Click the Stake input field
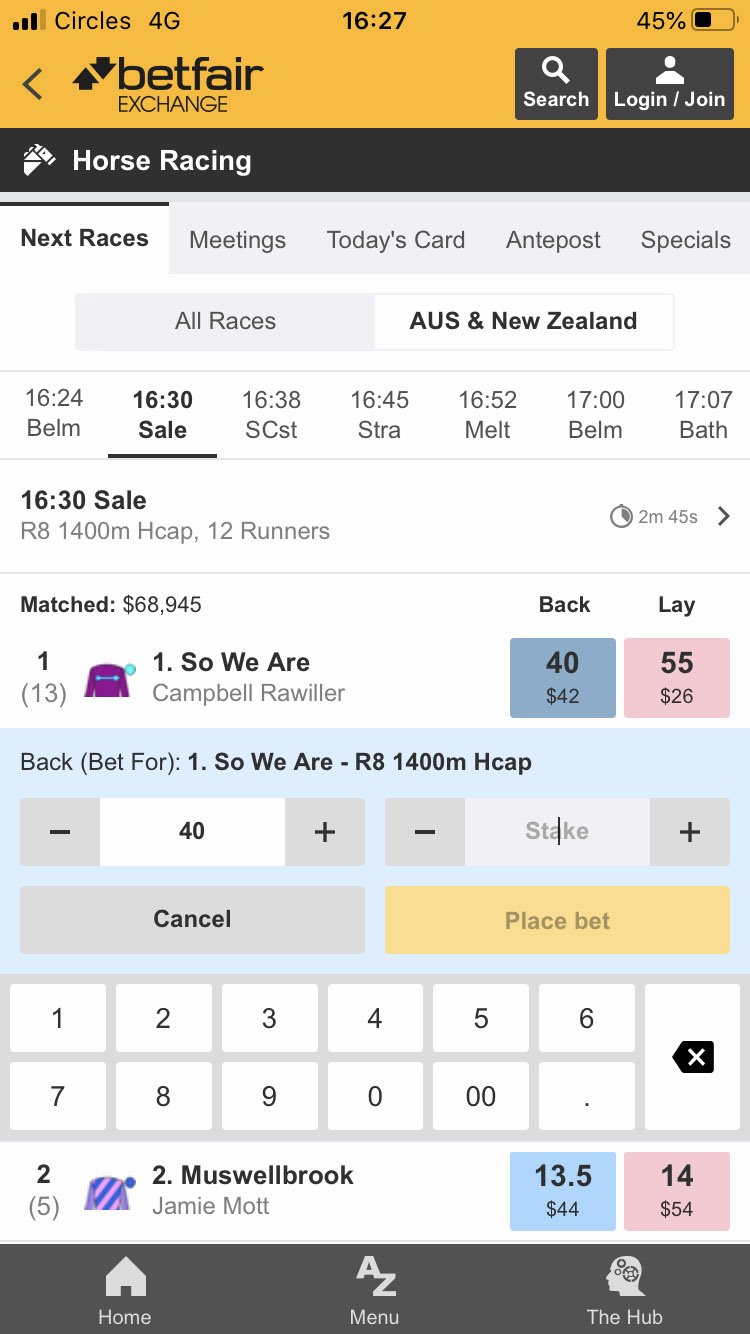Screen dimensions: 750x1334 tap(557, 831)
